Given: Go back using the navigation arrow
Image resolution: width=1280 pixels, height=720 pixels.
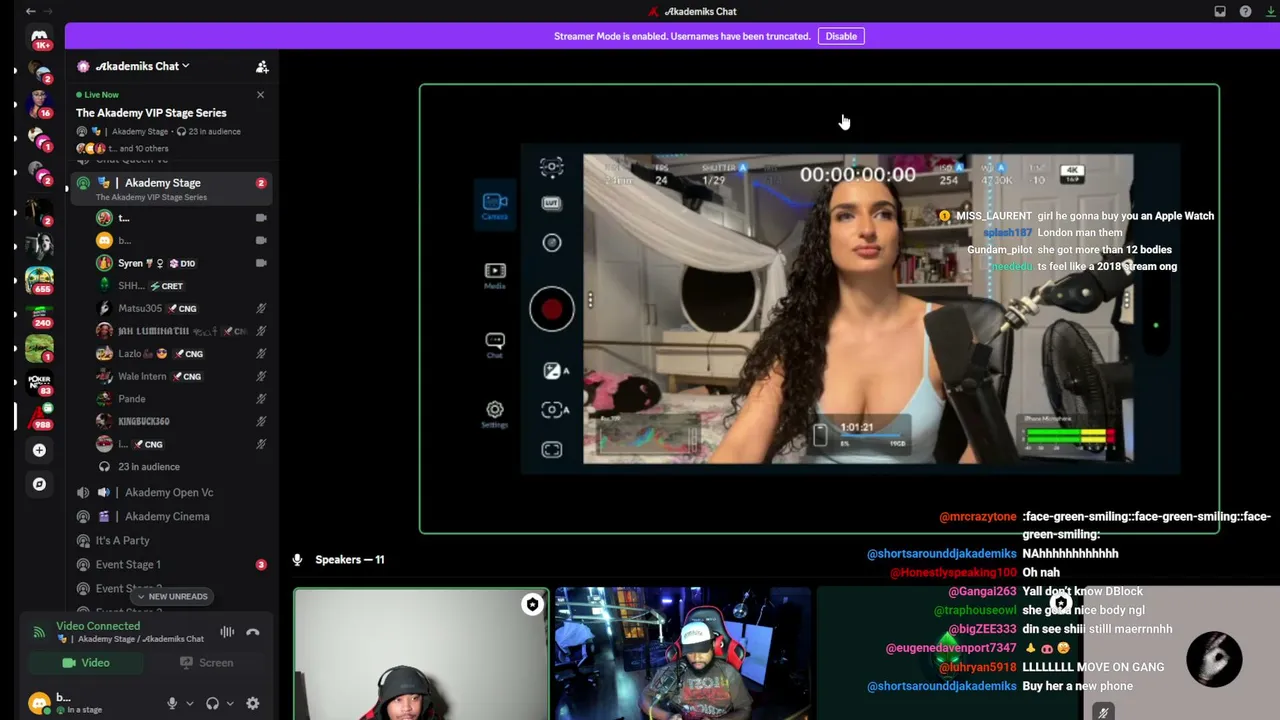Looking at the screenshot, I should tap(30, 11).
